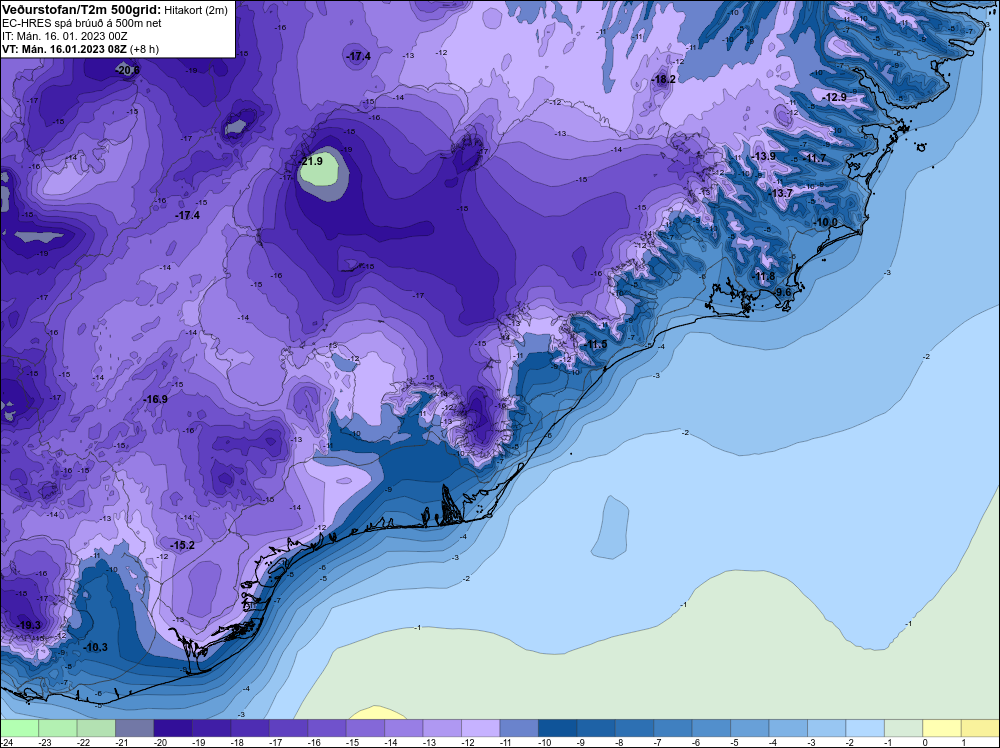Click the -15.2 temperature value
1000x748 pixels.
click(x=182, y=545)
